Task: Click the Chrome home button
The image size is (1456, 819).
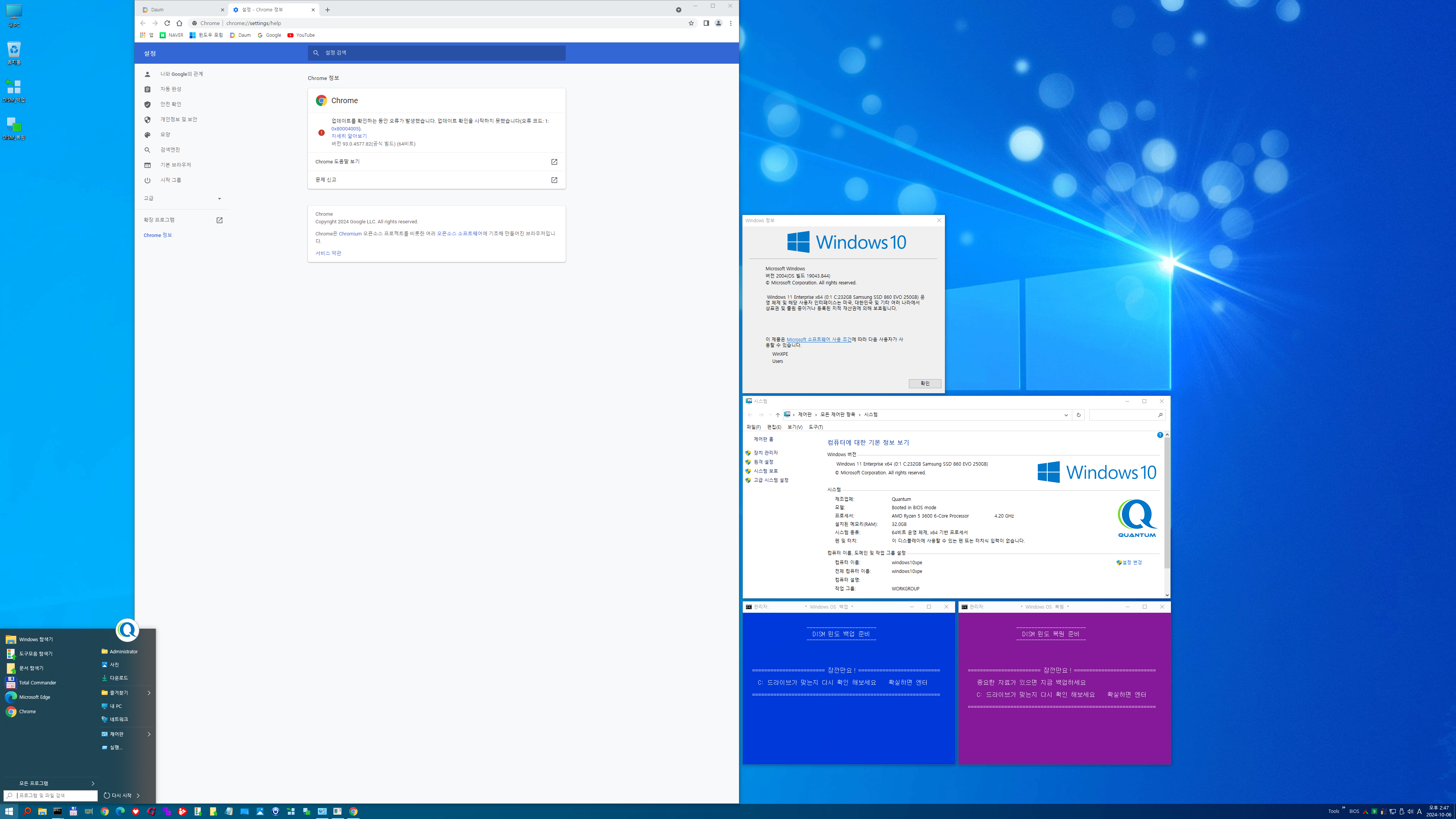Action: (x=179, y=23)
